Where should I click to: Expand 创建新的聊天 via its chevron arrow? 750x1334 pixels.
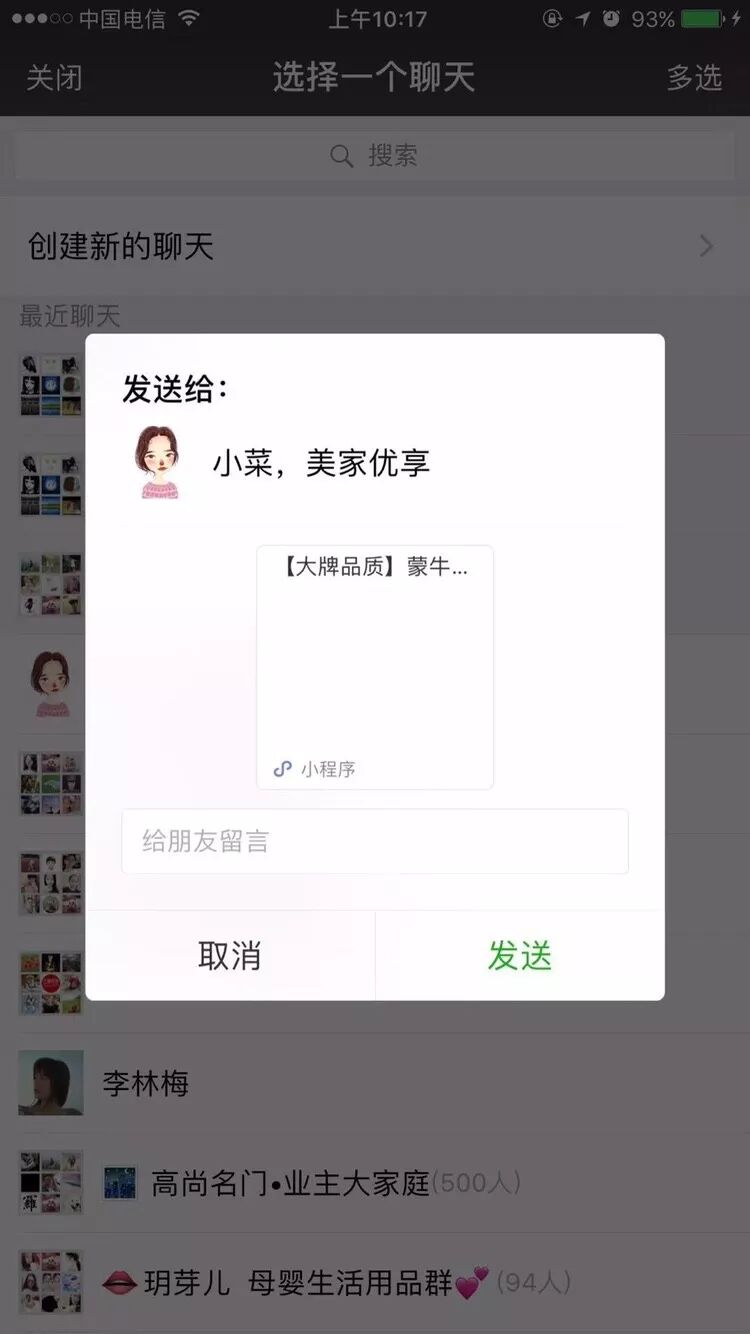point(707,246)
